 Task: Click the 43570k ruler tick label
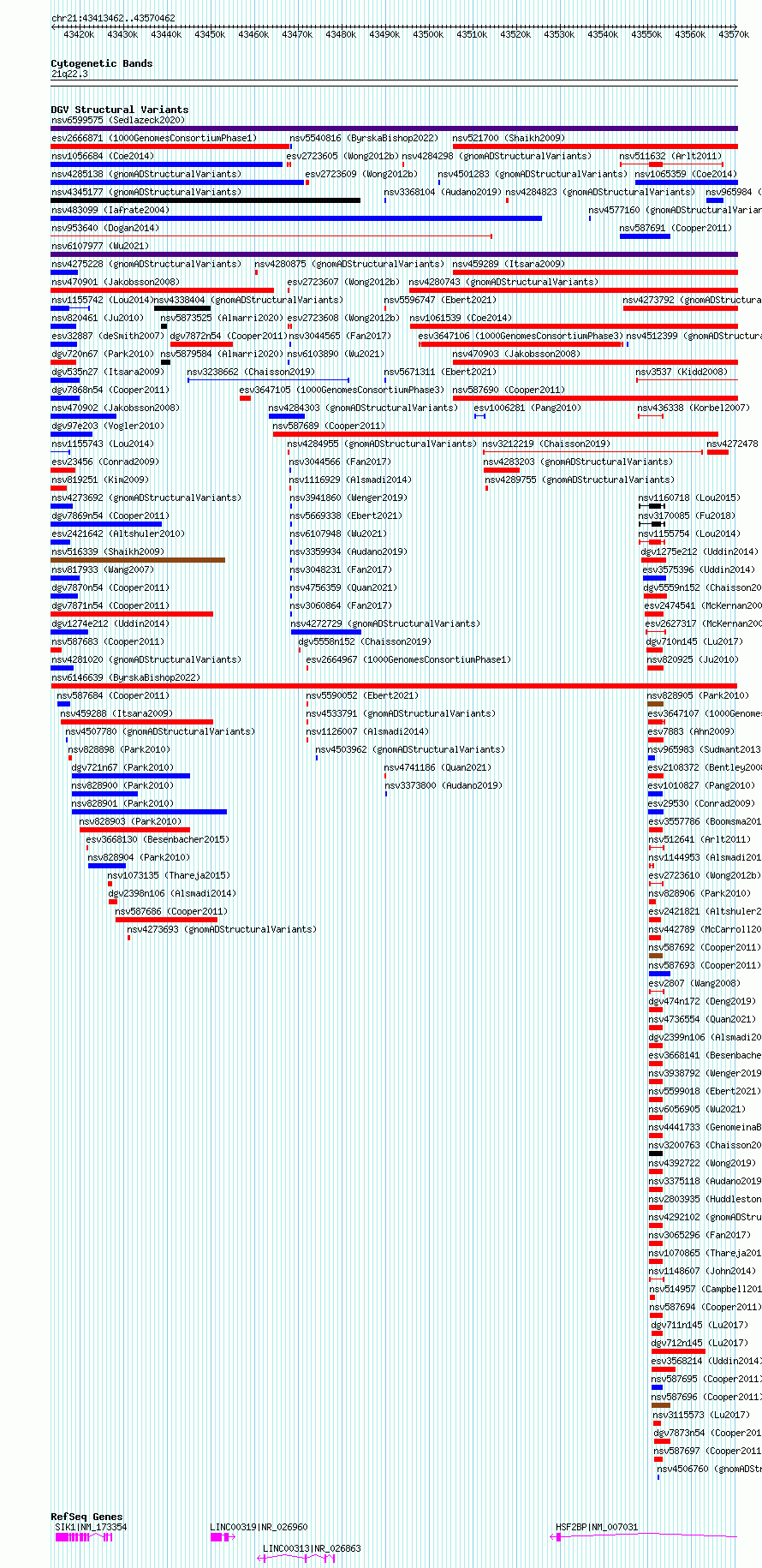click(734, 35)
